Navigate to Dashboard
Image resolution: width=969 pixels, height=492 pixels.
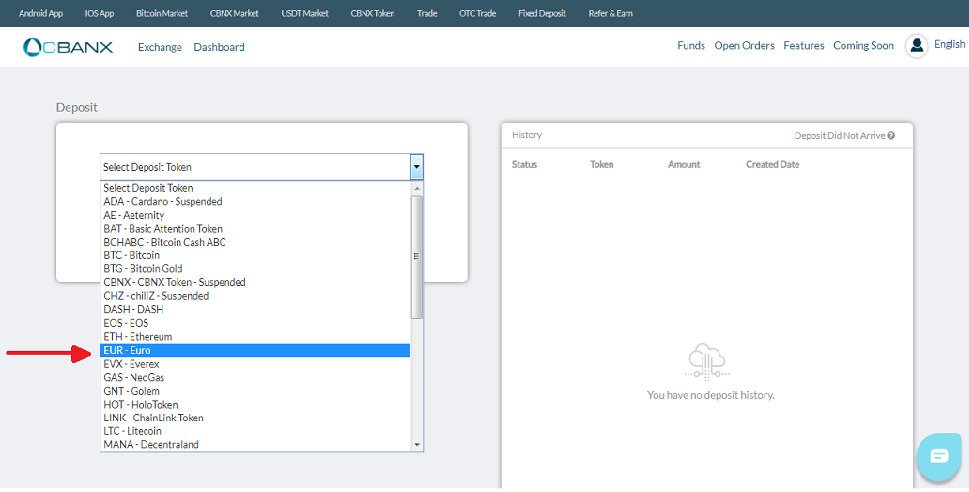(219, 47)
